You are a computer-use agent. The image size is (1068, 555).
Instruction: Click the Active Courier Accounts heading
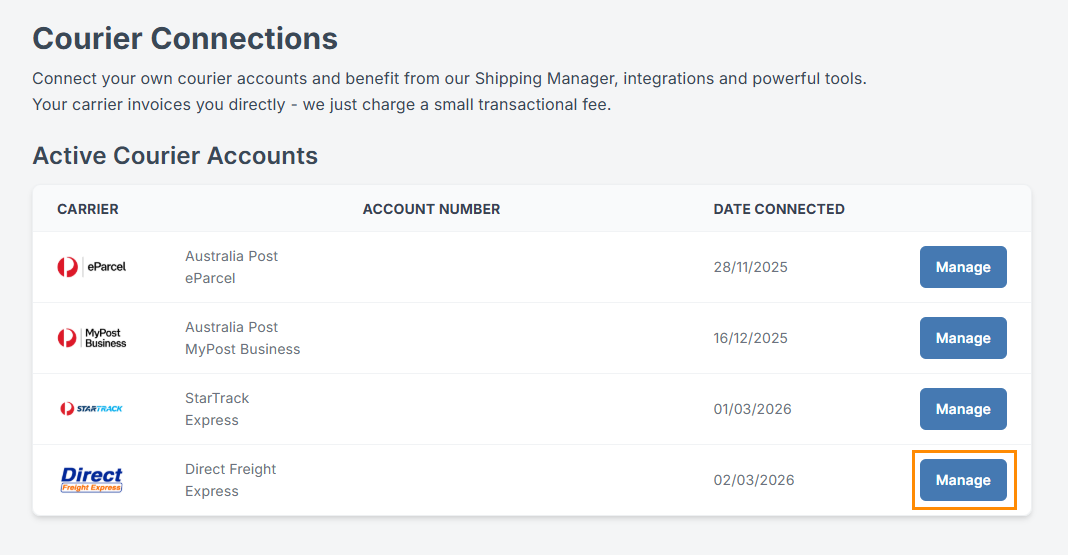(x=175, y=156)
